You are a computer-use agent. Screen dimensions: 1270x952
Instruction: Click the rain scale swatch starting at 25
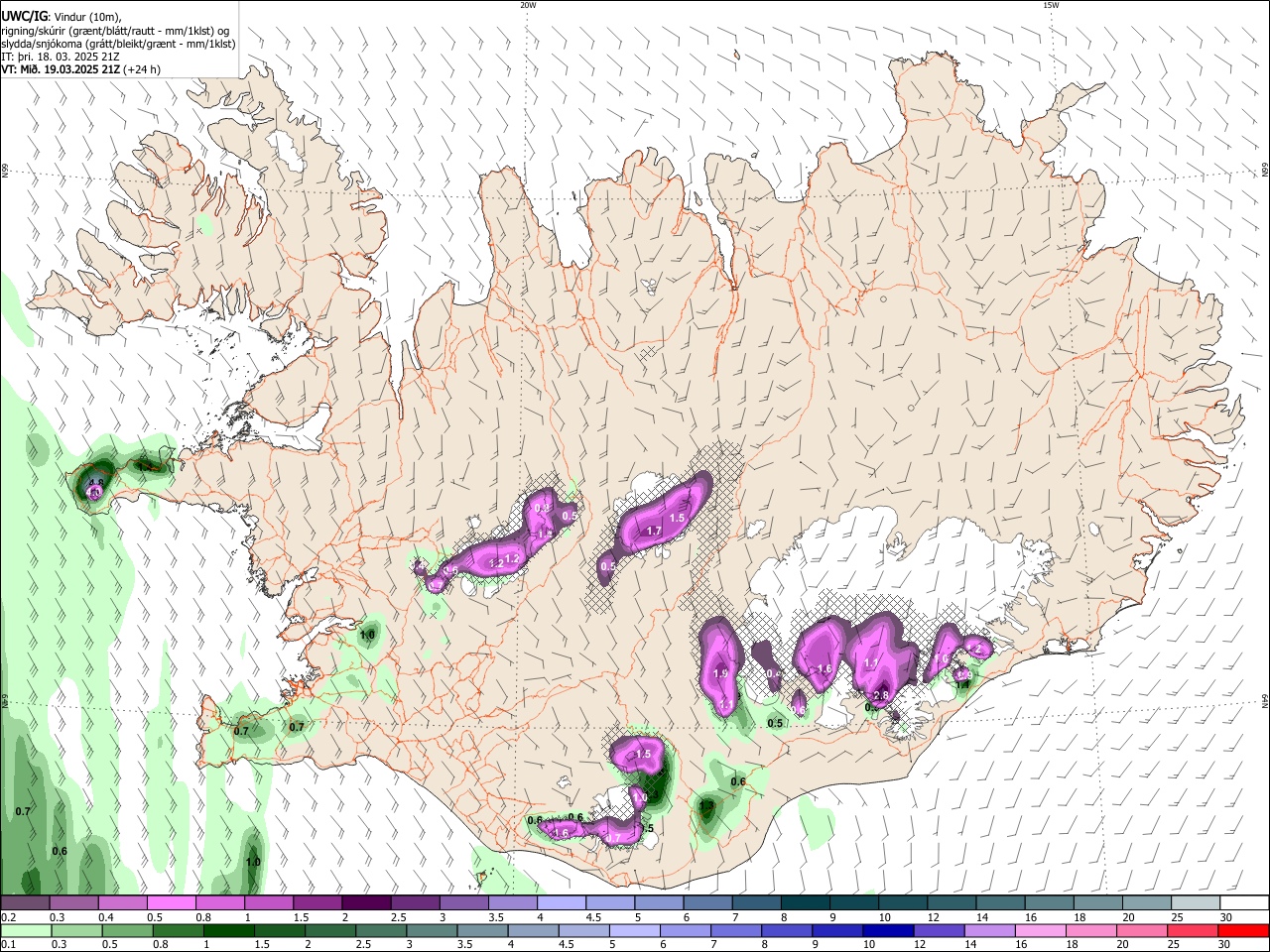pos(1192,930)
